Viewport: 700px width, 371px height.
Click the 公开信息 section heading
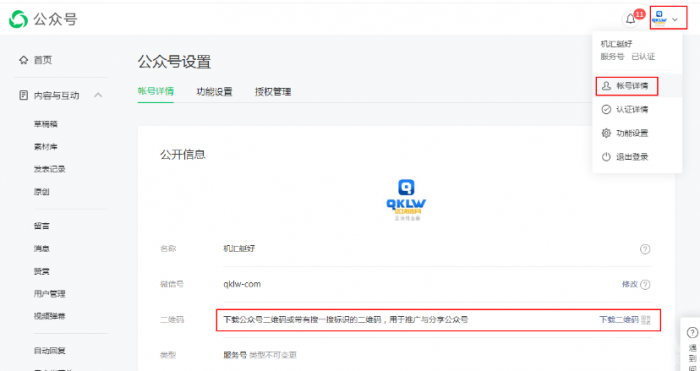(183, 154)
